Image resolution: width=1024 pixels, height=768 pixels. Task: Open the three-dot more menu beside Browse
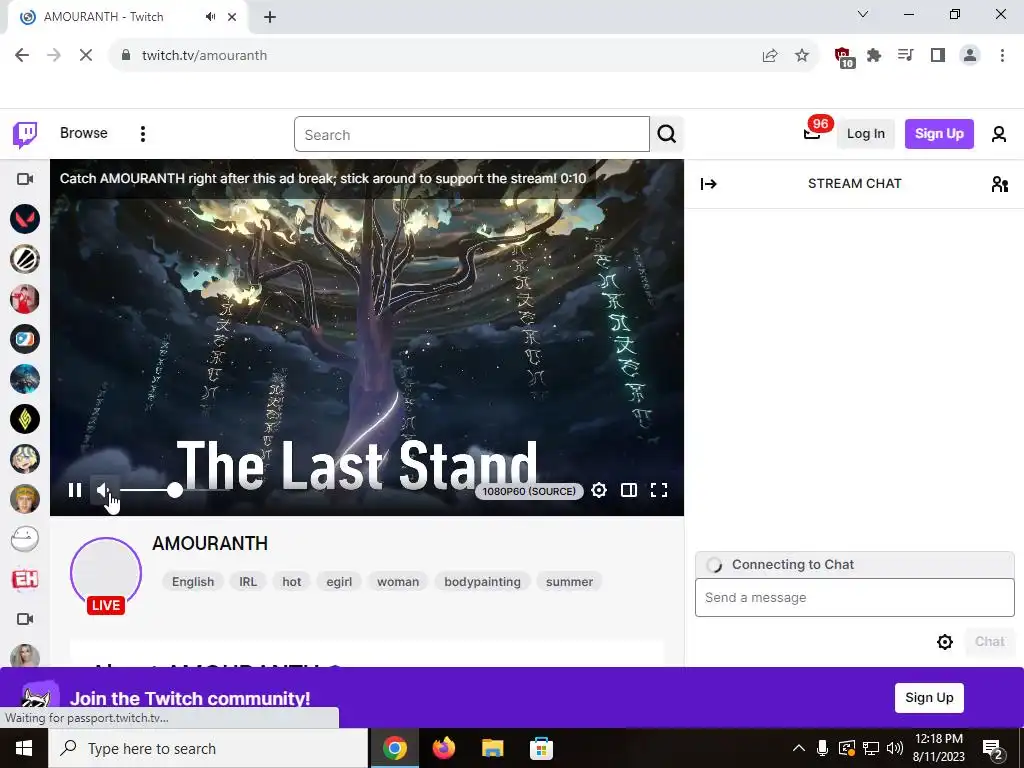pos(142,134)
